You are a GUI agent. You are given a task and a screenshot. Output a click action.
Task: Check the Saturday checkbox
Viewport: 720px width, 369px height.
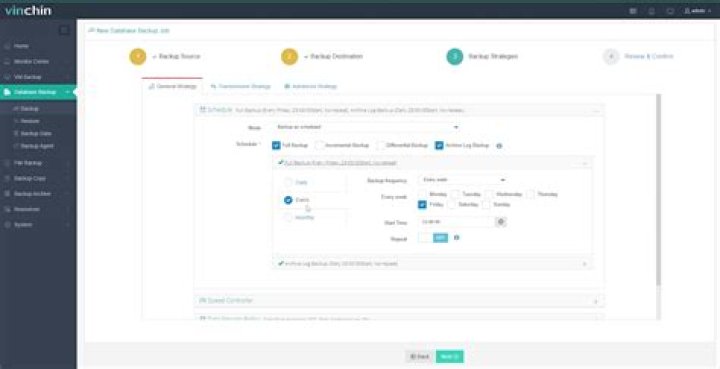pos(452,205)
